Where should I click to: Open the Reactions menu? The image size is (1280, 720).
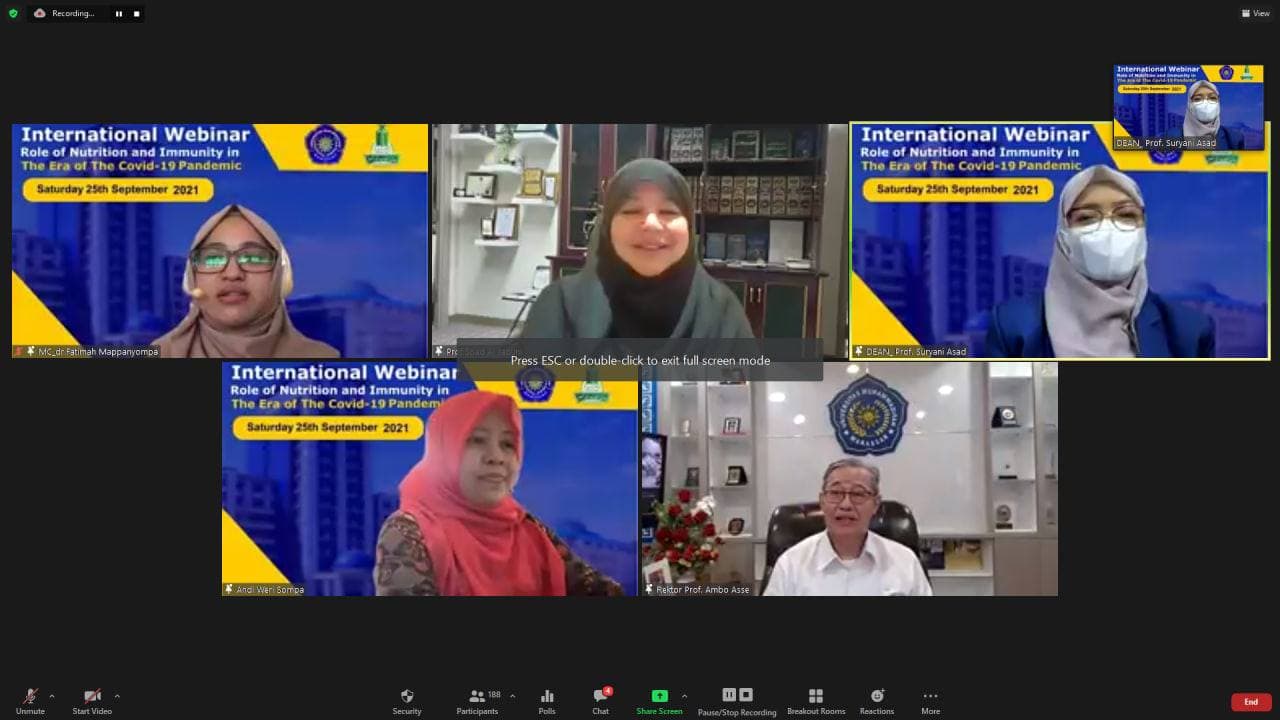(x=877, y=701)
